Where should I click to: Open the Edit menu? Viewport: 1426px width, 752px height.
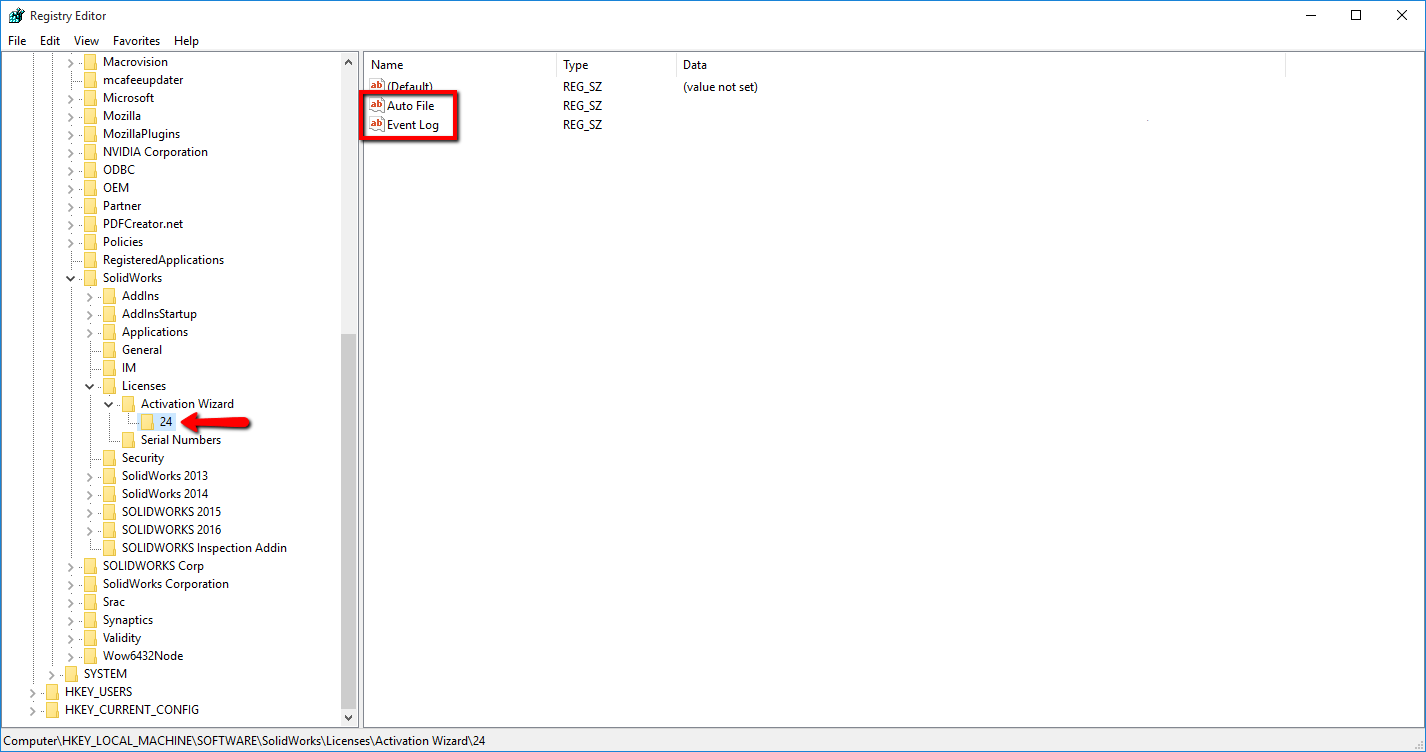click(50, 41)
